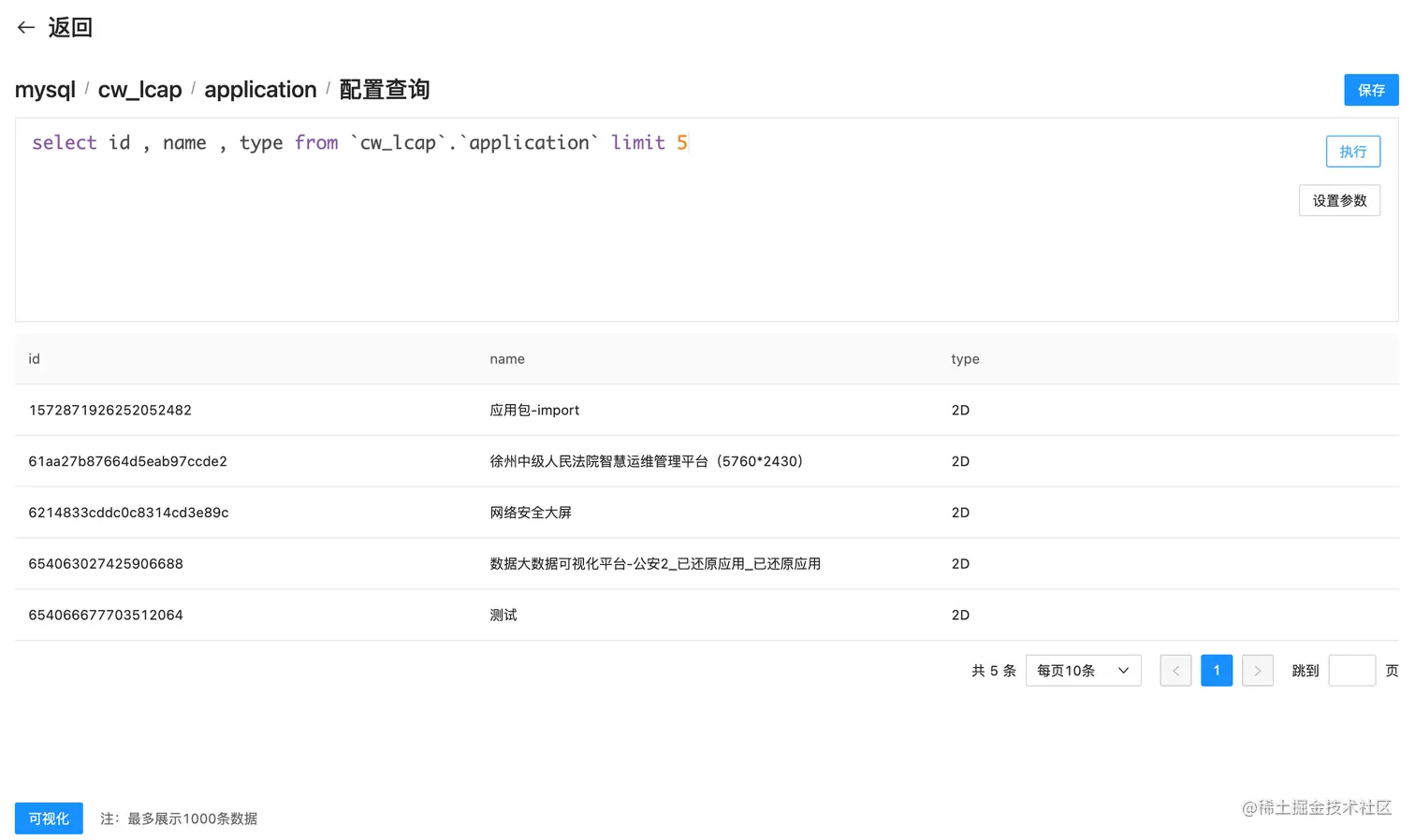The width and height of the screenshot is (1415, 840).
Task: Select id cell 61aa27b87664d5eab97ccde2
Action: (x=128, y=461)
